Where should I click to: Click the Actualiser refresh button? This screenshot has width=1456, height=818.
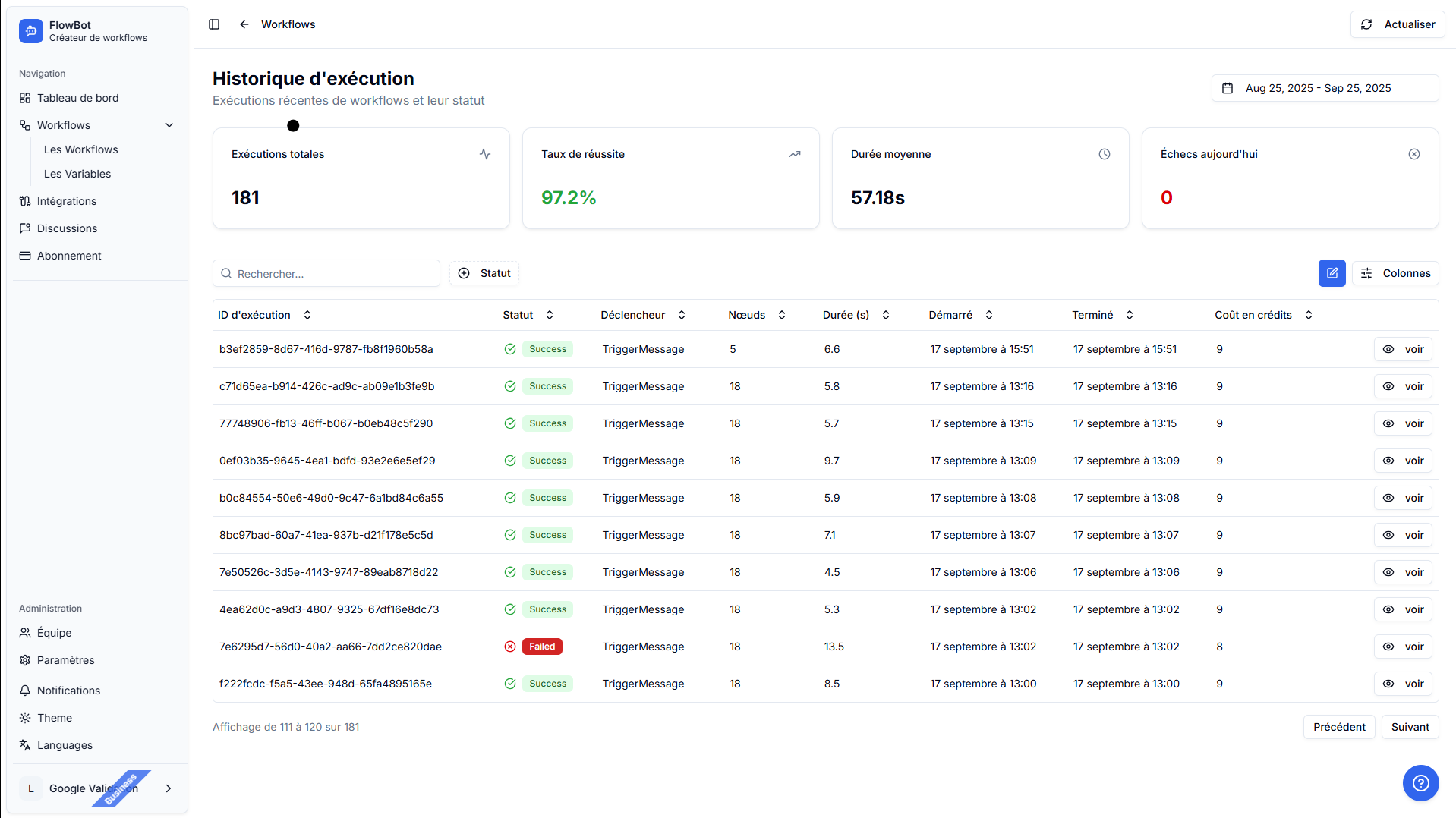tap(1398, 24)
